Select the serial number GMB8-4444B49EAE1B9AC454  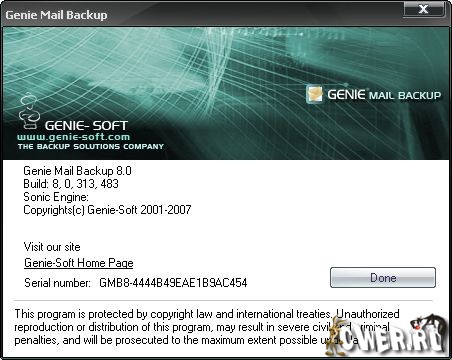pyautogui.click(x=173, y=283)
